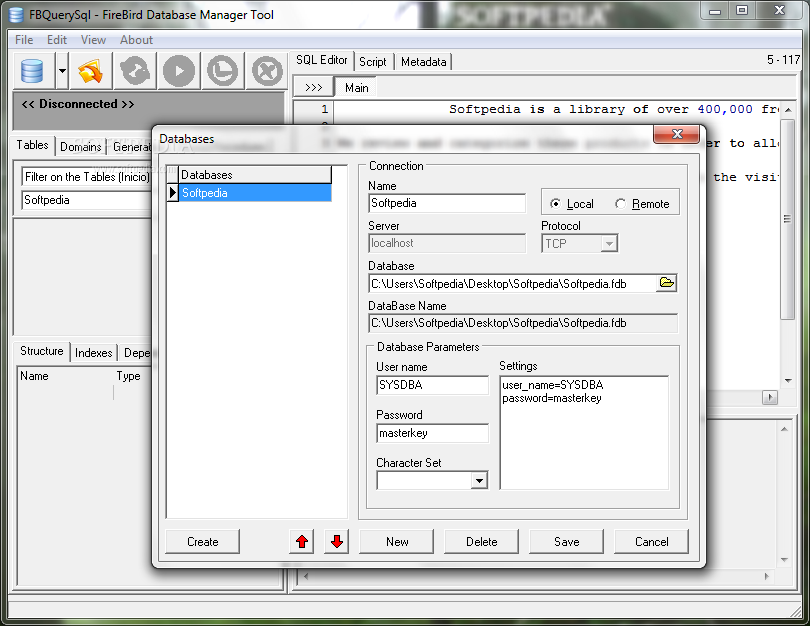Open the Protocol TCP dropdown

(x=610, y=243)
